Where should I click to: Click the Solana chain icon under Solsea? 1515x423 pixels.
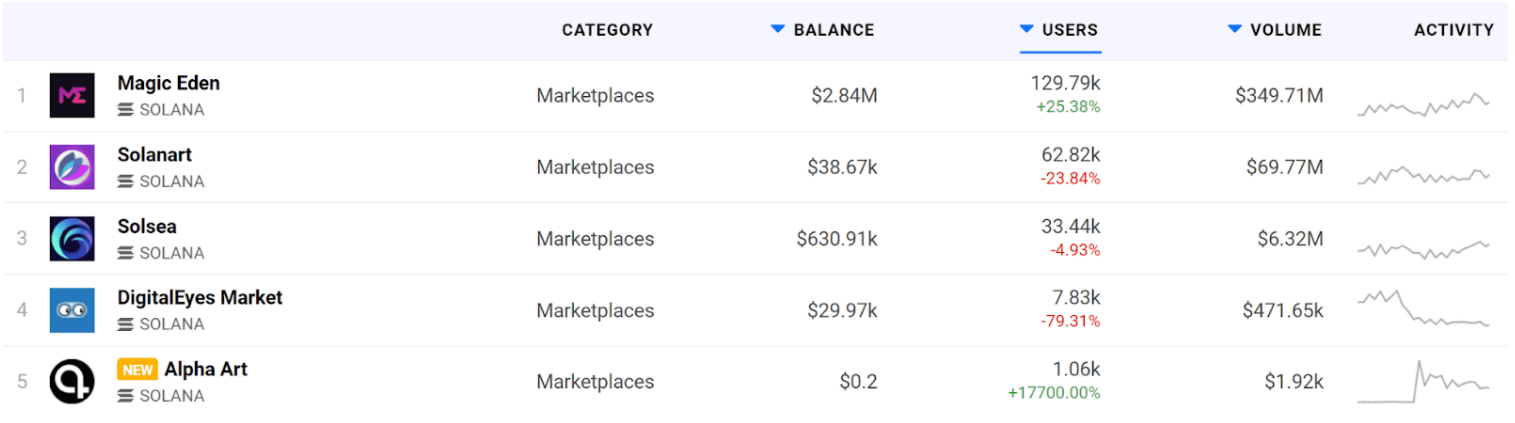pos(126,253)
